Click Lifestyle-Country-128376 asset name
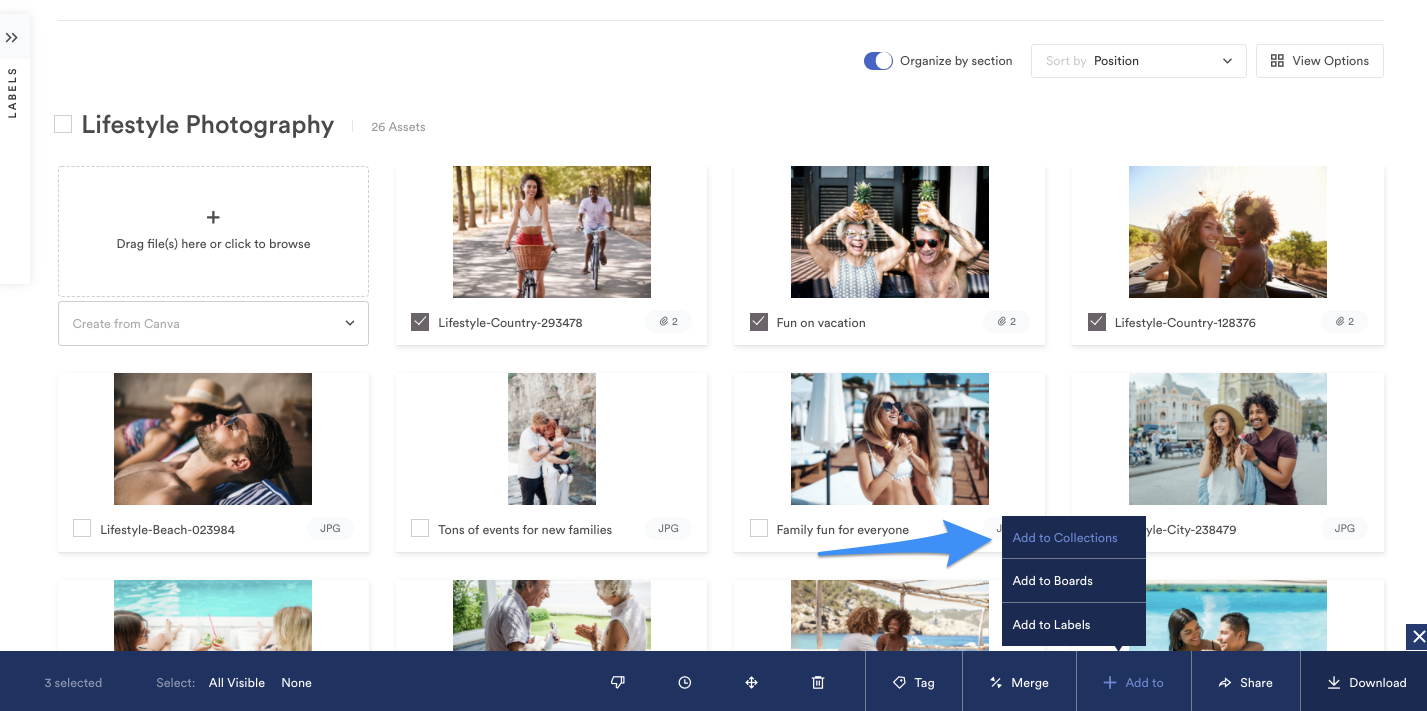The width and height of the screenshot is (1427, 711). pos(1185,323)
